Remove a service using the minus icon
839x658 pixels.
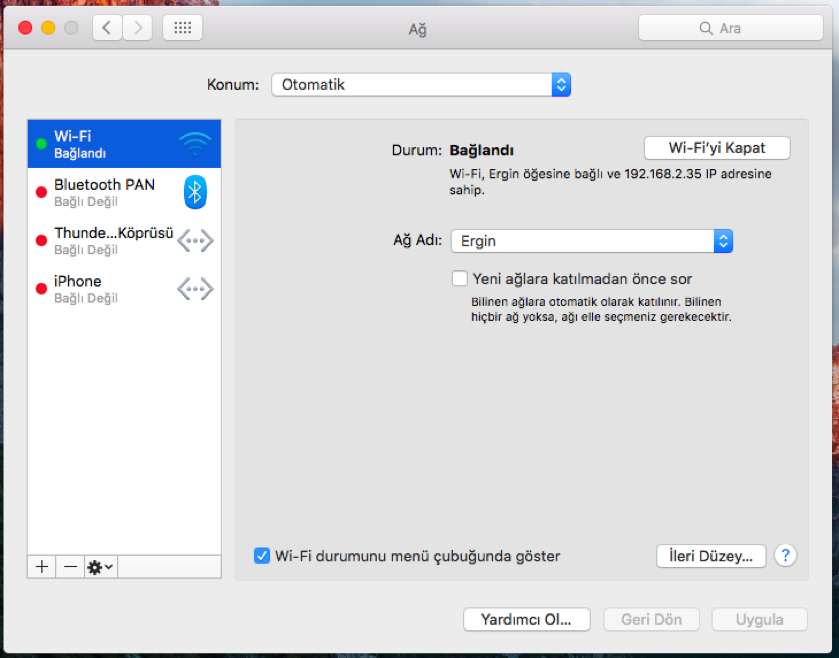point(69,567)
